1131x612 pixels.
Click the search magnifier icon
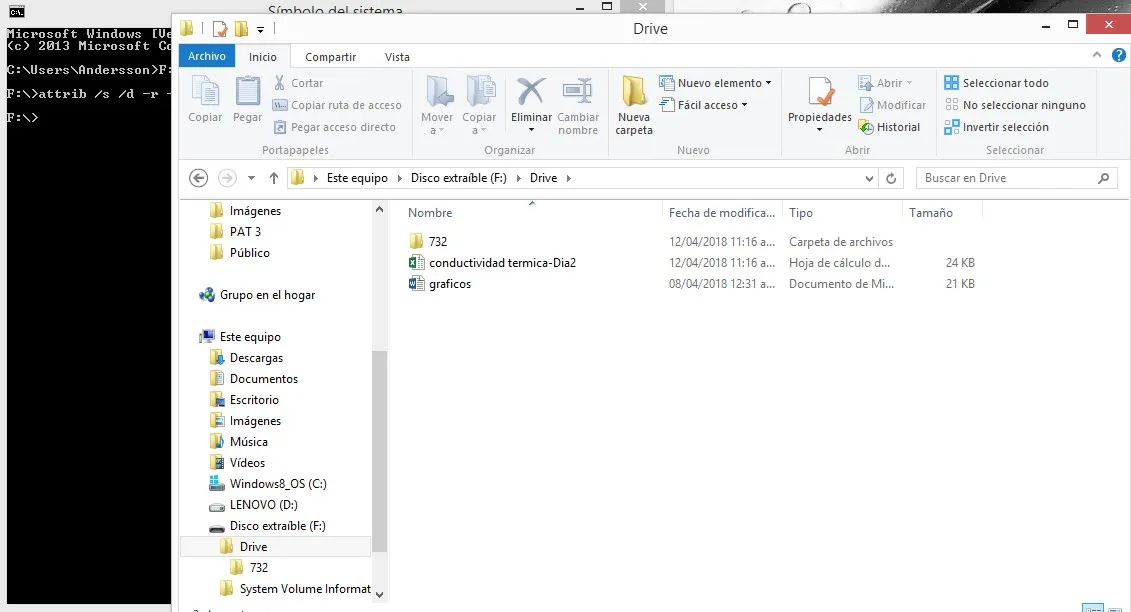click(1104, 178)
